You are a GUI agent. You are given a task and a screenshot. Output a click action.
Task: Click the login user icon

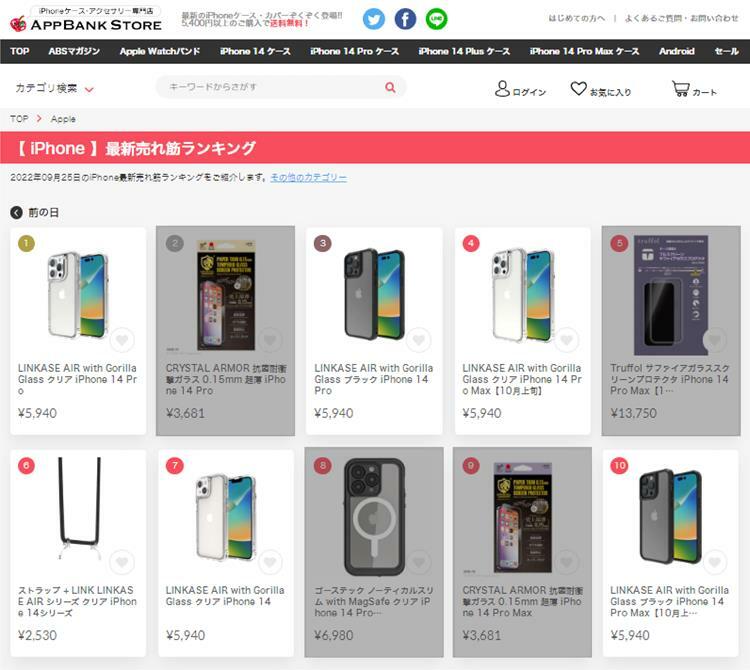click(502, 88)
